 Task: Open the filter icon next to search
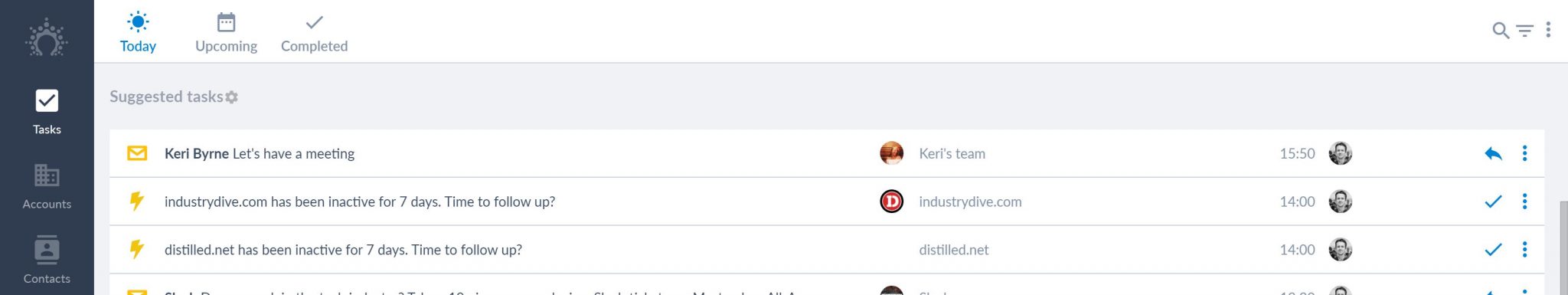point(1525,31)
